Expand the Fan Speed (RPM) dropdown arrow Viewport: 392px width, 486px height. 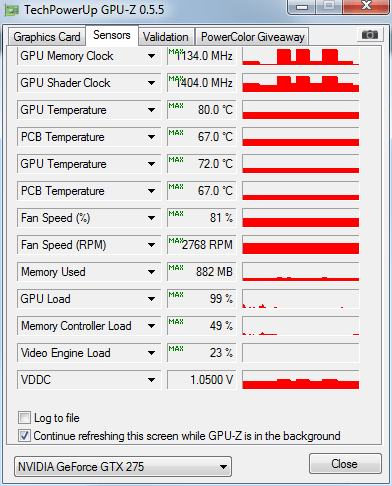(152, 245)
